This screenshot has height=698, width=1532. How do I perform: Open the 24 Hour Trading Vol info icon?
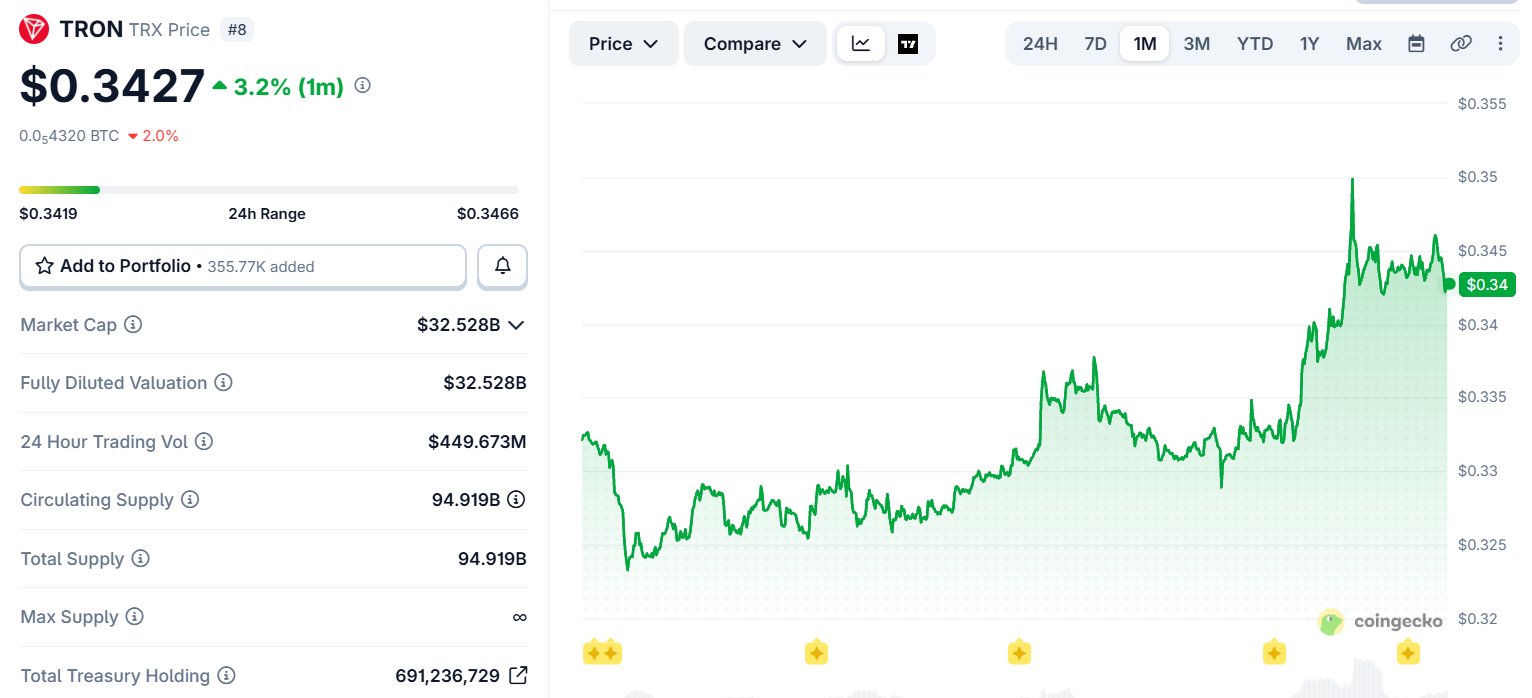click(204, 442)
